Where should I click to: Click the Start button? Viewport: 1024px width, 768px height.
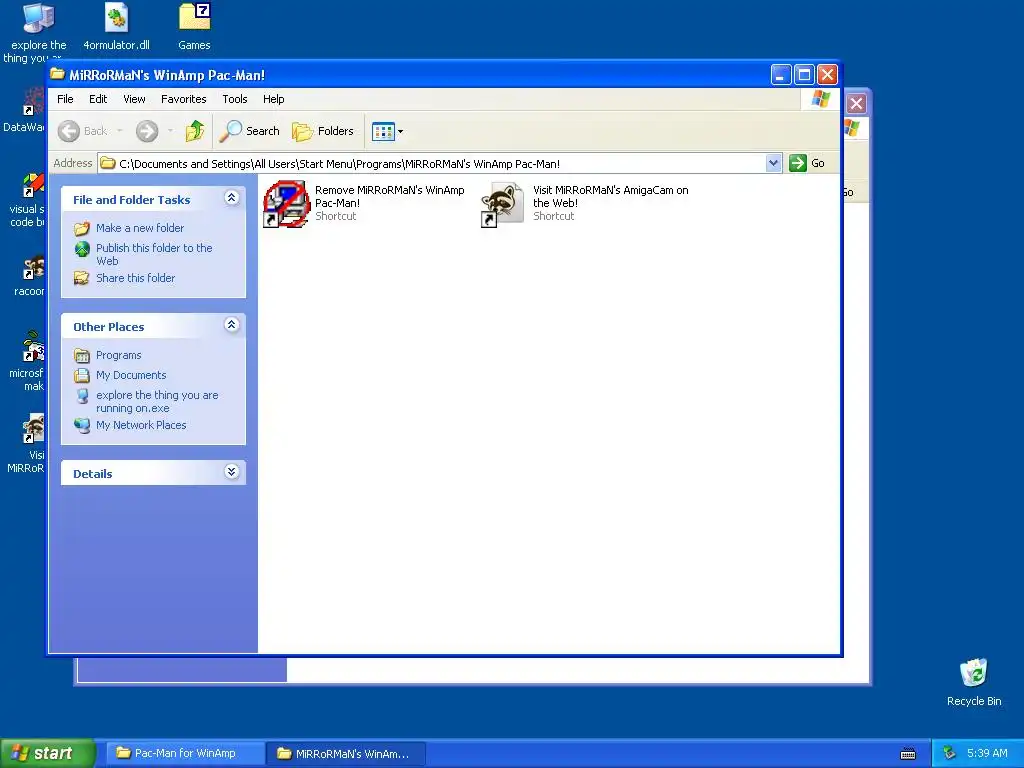47,753
